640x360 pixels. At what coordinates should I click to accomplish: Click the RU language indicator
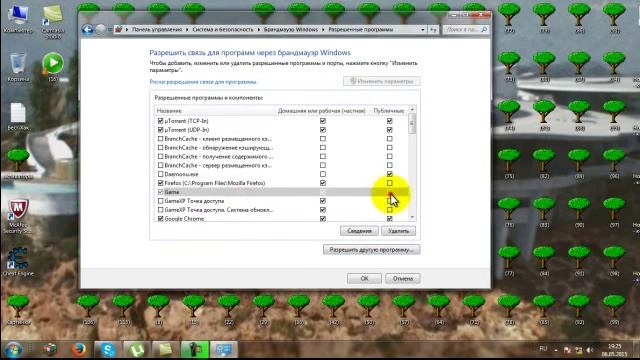coord(543,349)
